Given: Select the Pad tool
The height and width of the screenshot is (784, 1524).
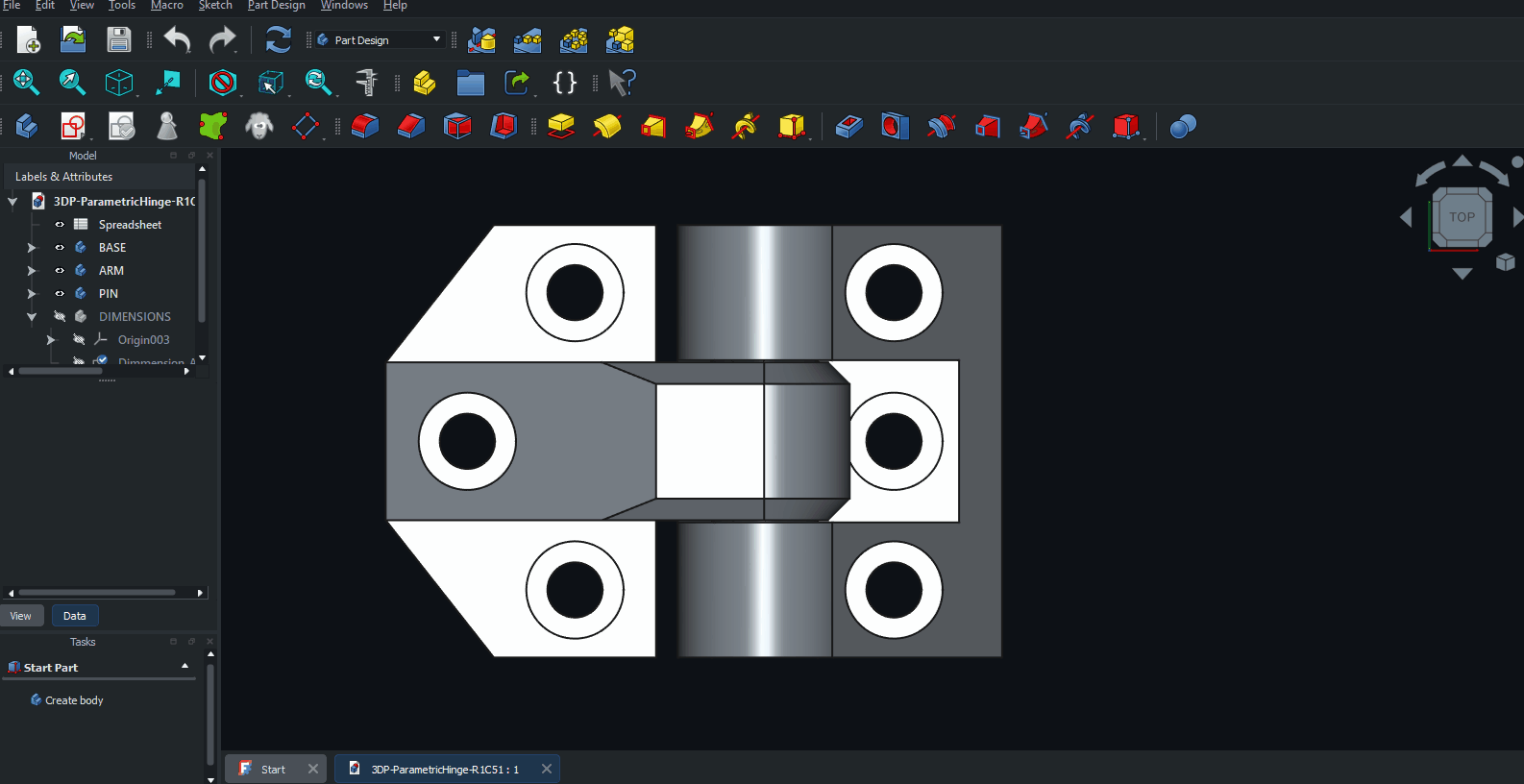Looking at the screenshot, I should tap(561, 126).
